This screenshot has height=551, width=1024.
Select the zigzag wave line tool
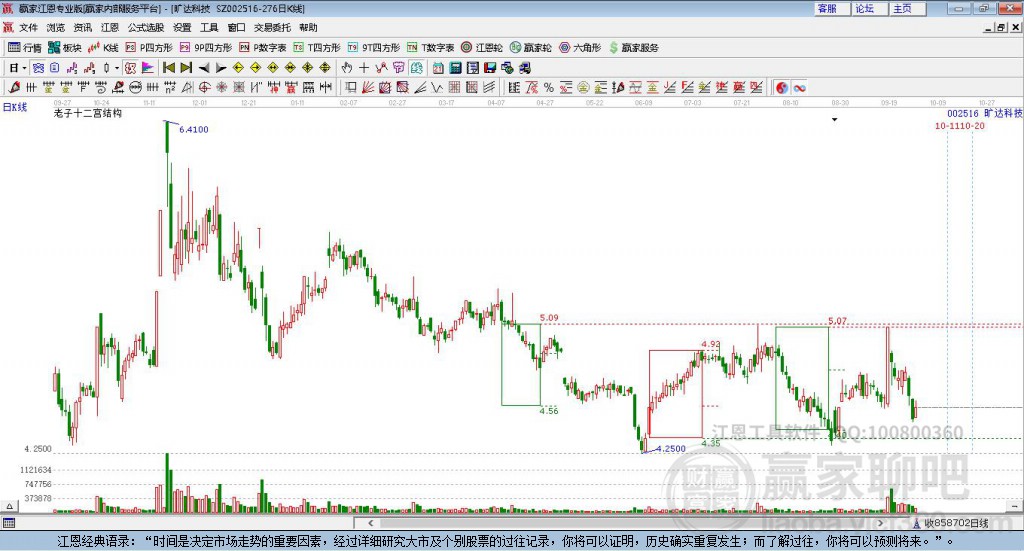[x=436, y=87]
